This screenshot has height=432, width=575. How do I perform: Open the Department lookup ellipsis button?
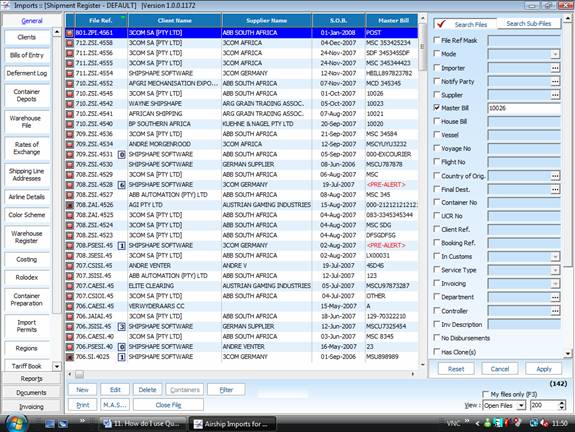tap(555, 297)
